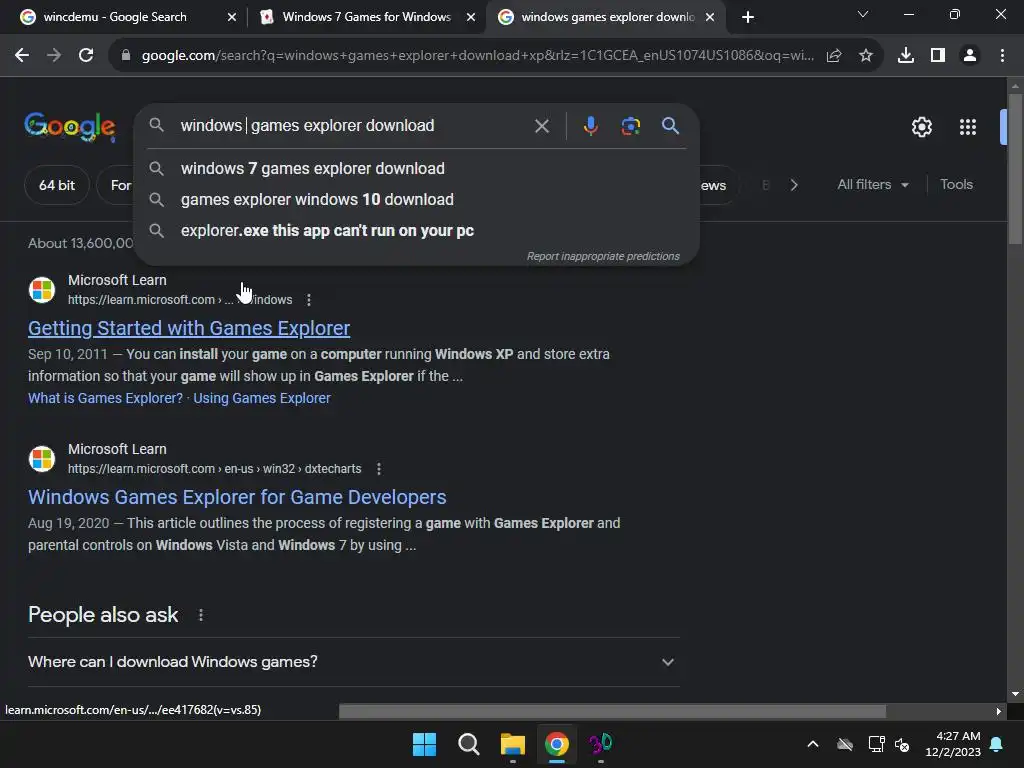Open Windows taskbar search

tap(468, 744)
